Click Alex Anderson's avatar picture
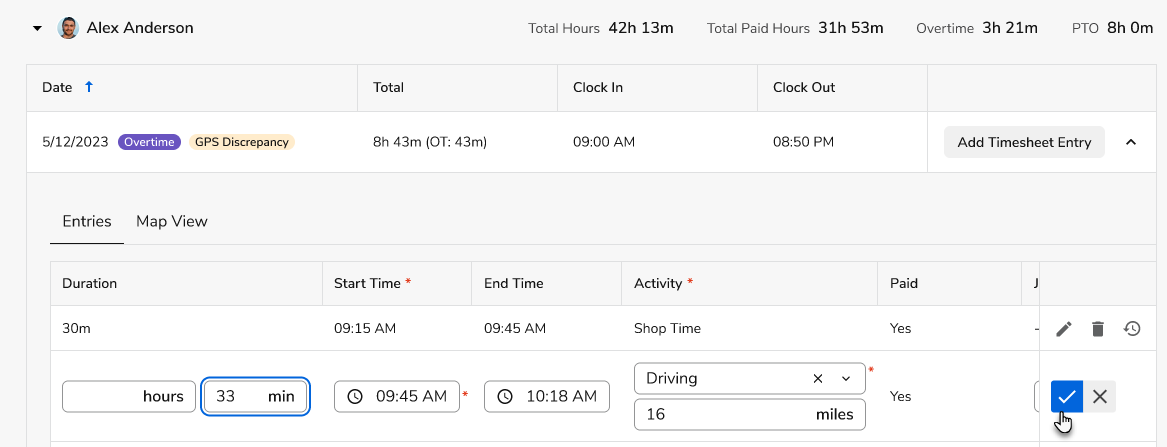1167x447 pixels. coord(68,28)
